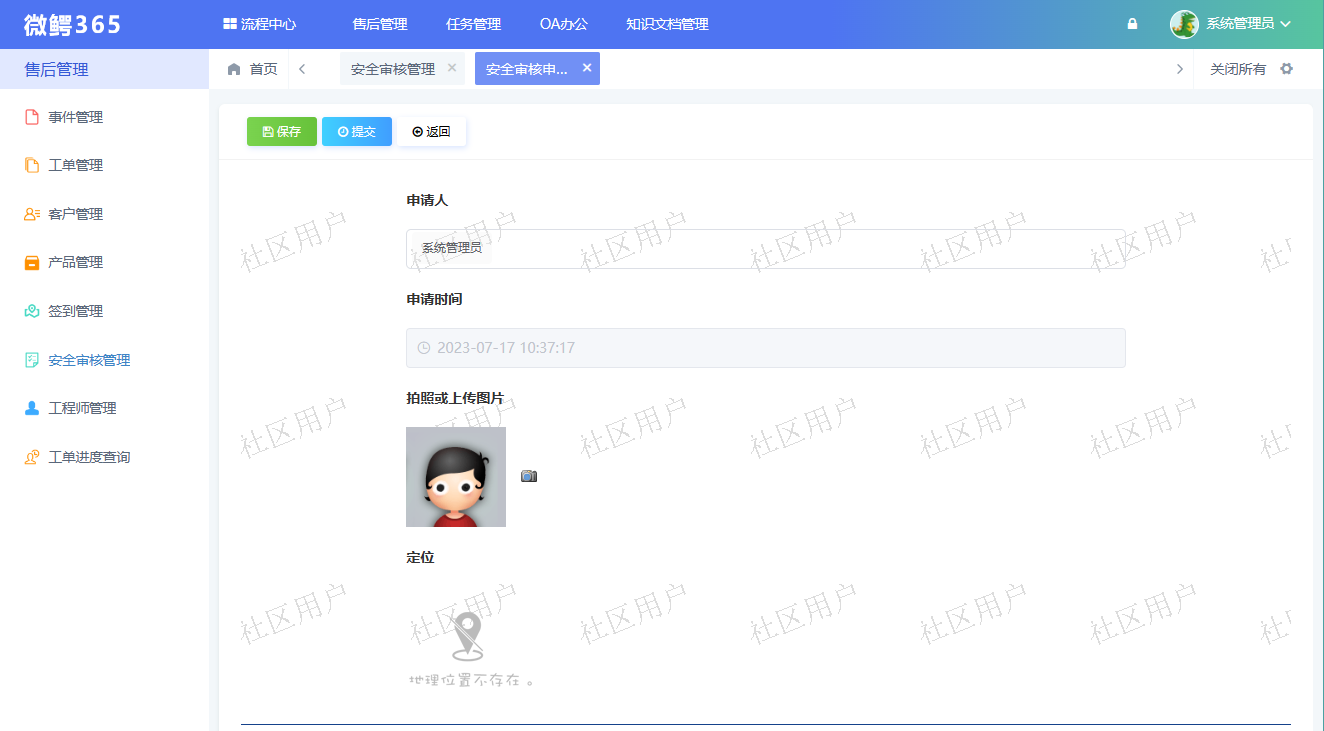Image resolution: width=1324 pixels, height=731 pixels.
Task: Click the green 保存 button
Action: [x=281, y=131]
